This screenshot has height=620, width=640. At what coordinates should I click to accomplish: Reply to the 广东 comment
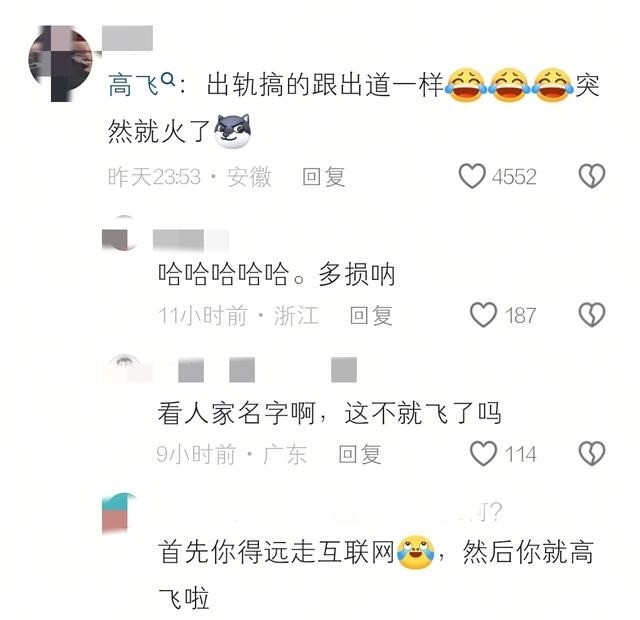pyautogui.click(x=360, y=454)
